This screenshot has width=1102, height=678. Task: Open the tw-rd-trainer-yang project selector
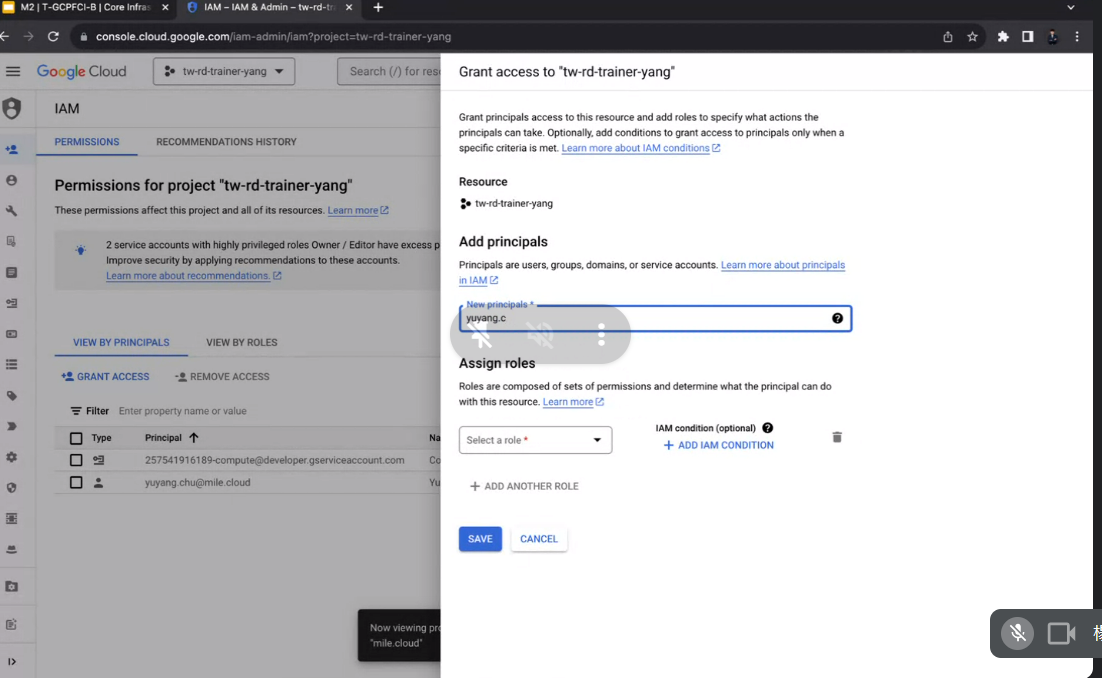(x=224, y=71)
